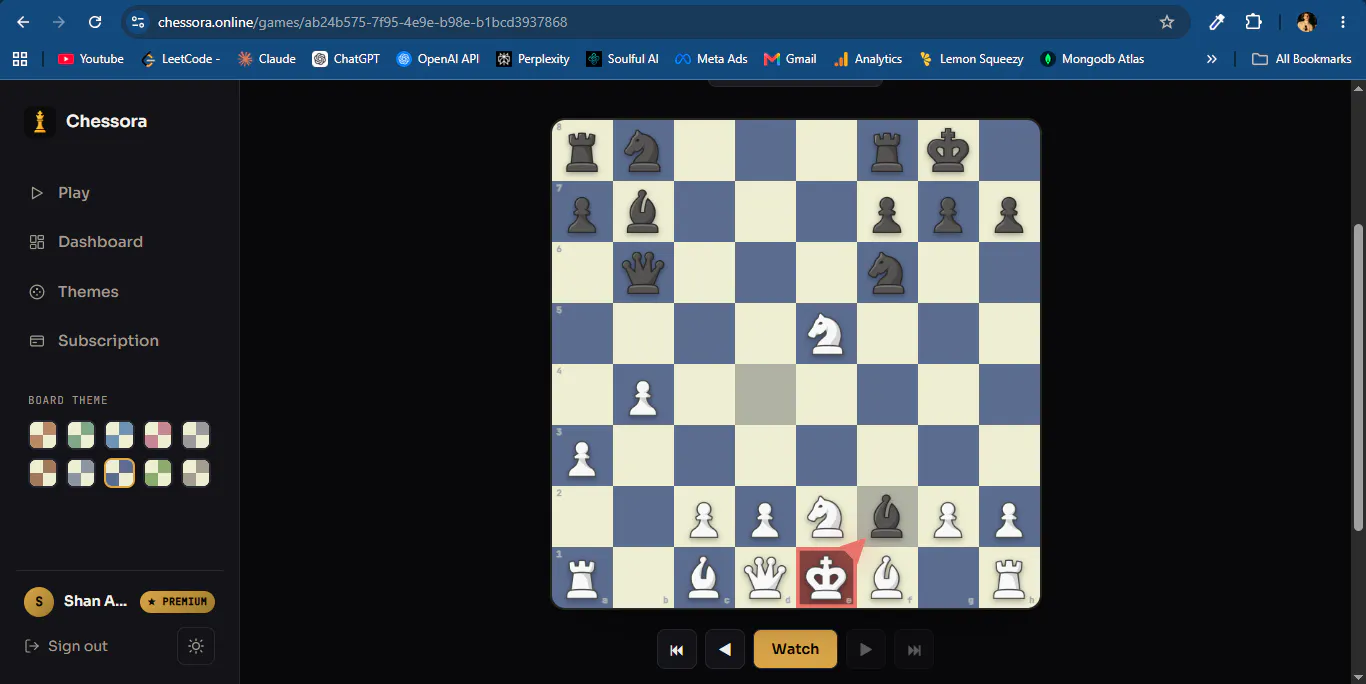
Task: Select the white knight on e2
Action: 826,517
